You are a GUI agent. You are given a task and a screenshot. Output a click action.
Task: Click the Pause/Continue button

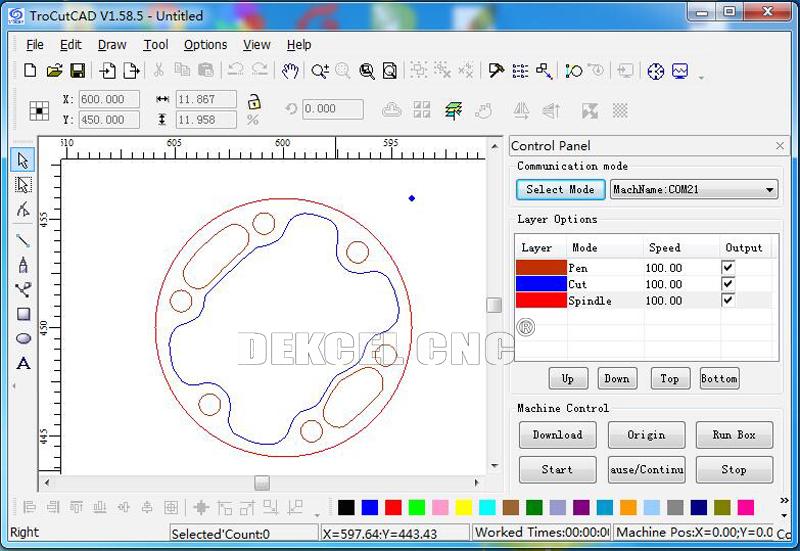coord(646,469)
